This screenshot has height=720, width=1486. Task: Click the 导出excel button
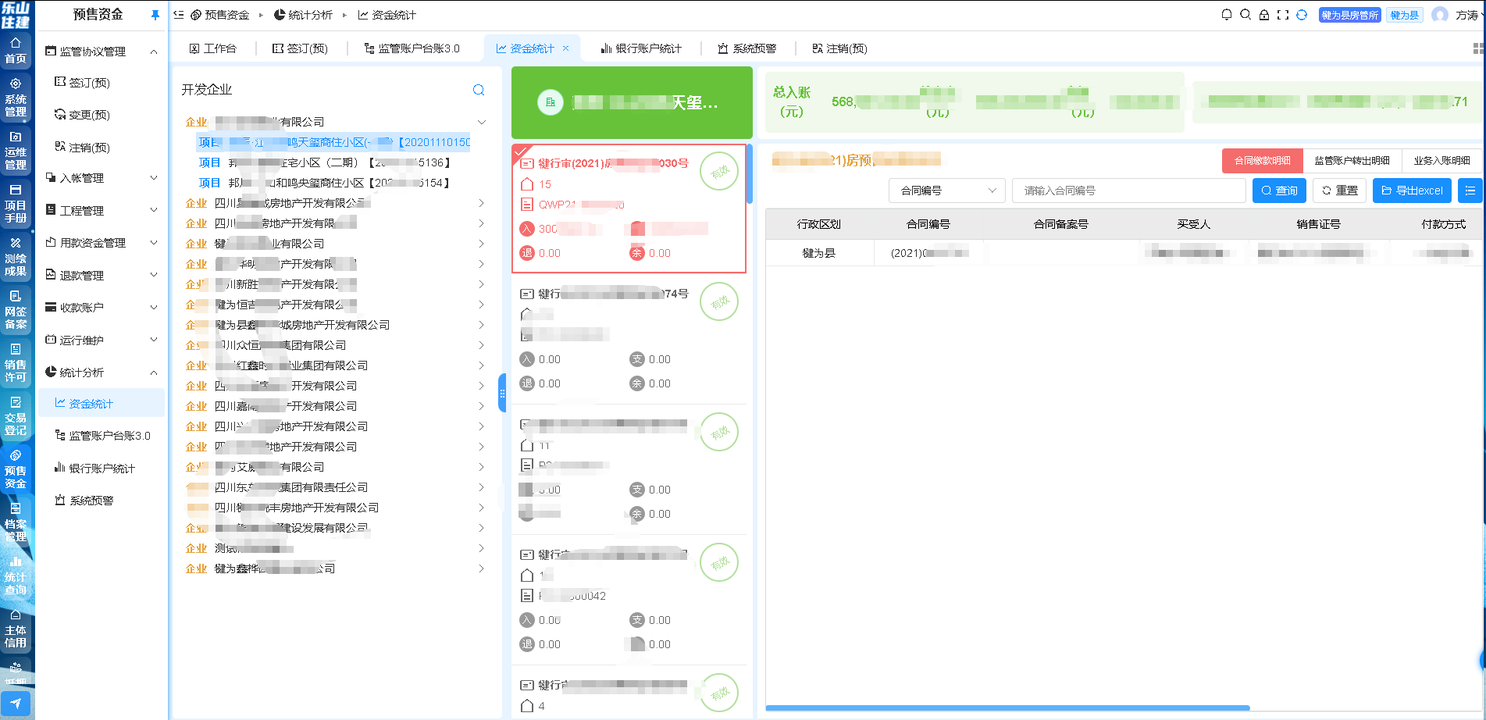(x=1411, y=190)
